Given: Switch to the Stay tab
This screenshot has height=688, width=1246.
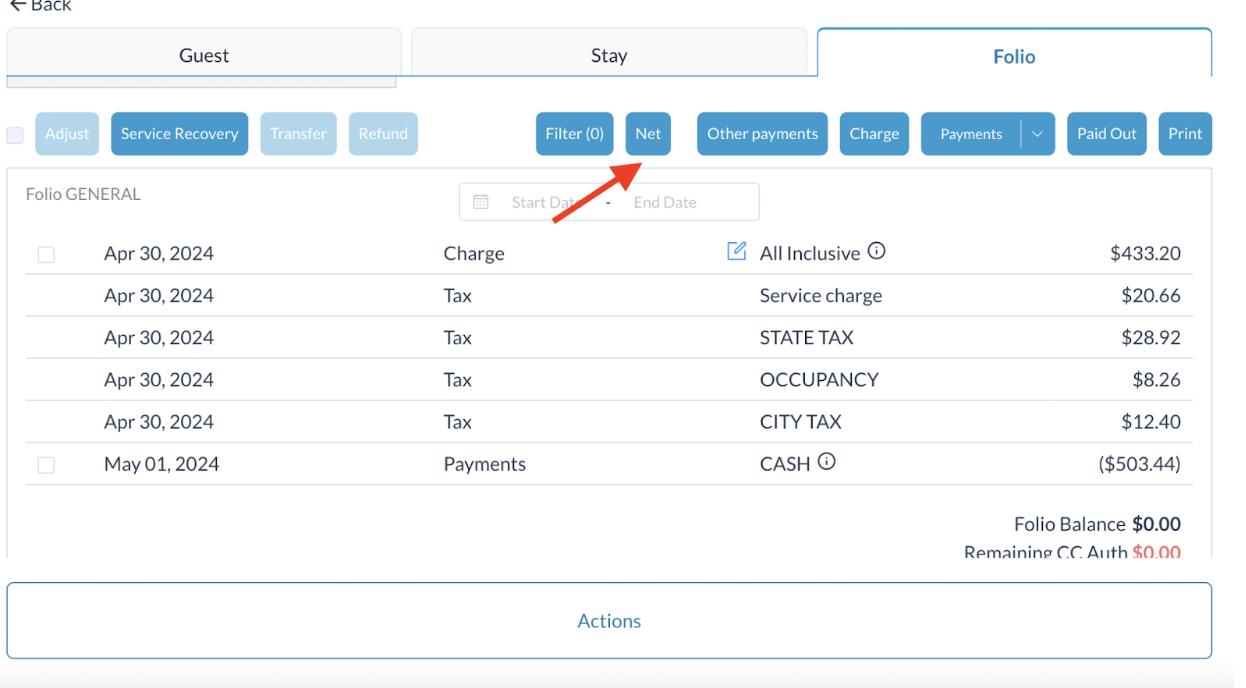Looking at the screenshot, I should [x=609, y=56].
